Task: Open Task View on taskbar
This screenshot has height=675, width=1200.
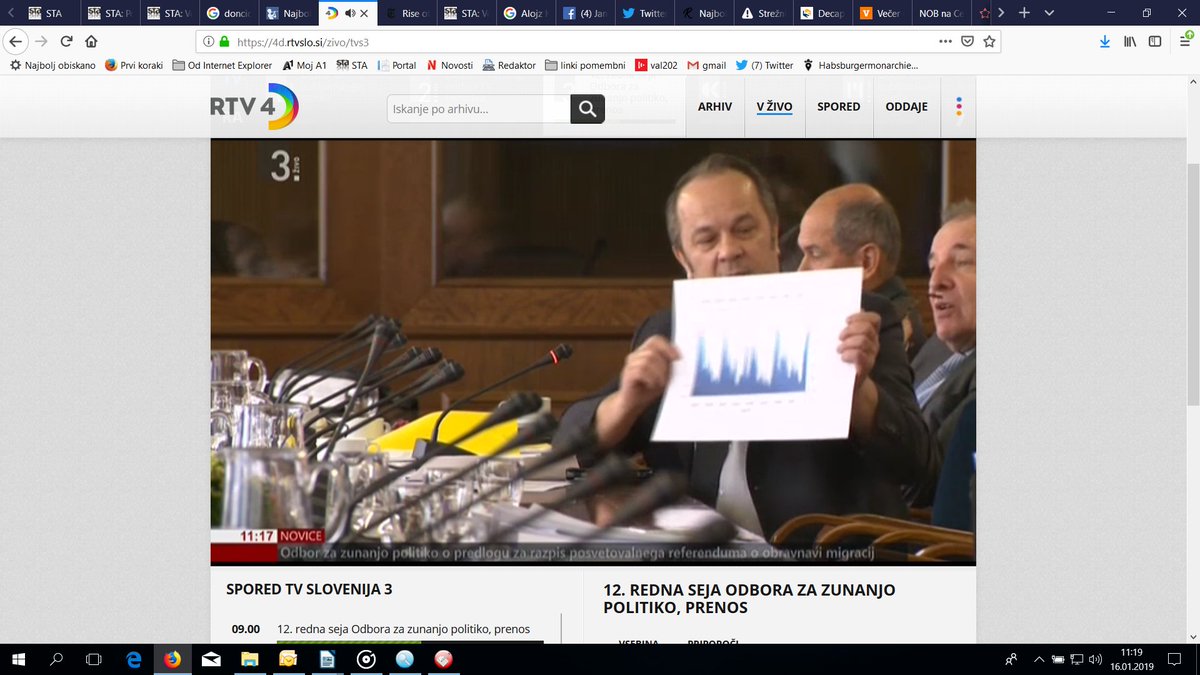Action: [x=94, y=659]
